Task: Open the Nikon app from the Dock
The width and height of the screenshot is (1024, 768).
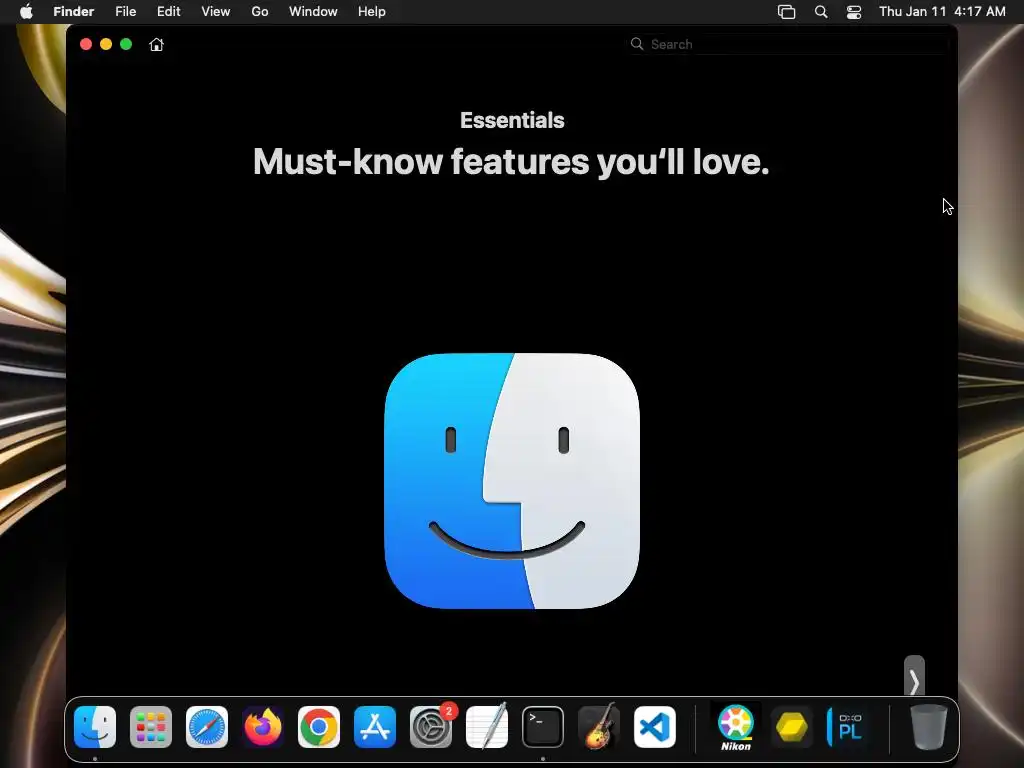Action: pos(736,727)
